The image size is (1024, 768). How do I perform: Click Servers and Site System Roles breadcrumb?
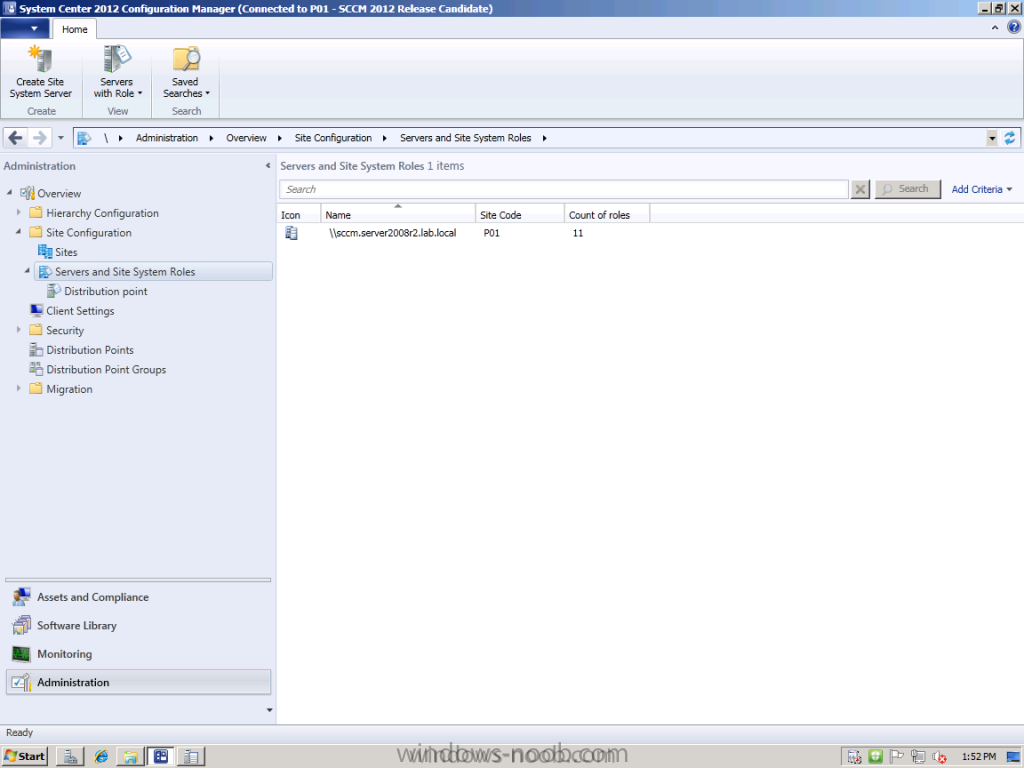[x=466, y=138]
